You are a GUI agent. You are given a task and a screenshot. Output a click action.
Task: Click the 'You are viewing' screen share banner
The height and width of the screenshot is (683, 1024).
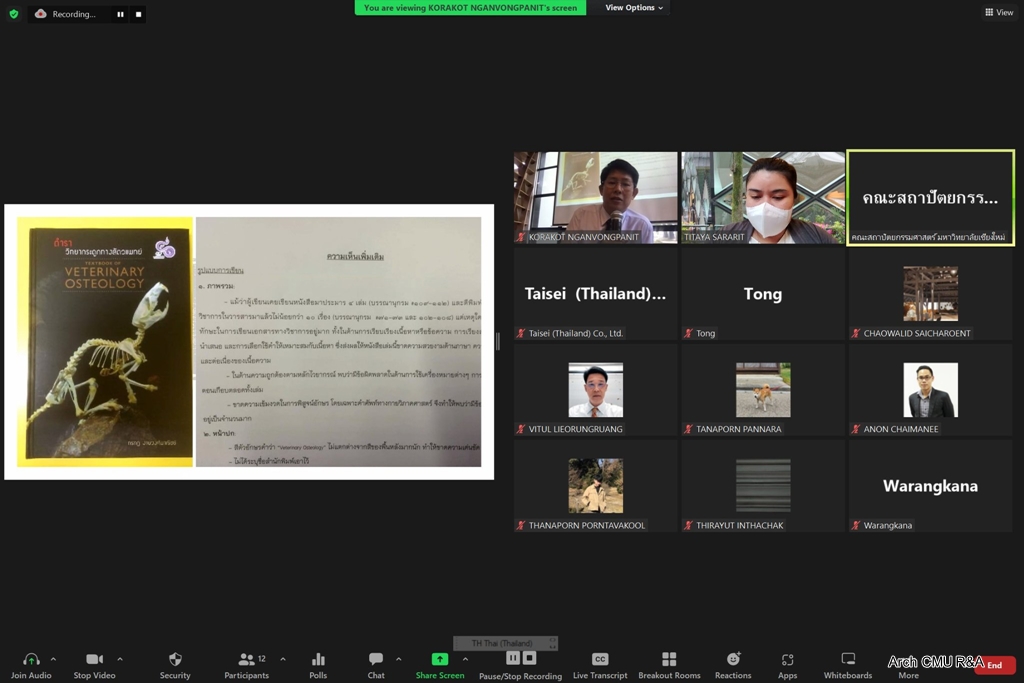[470, 8]
